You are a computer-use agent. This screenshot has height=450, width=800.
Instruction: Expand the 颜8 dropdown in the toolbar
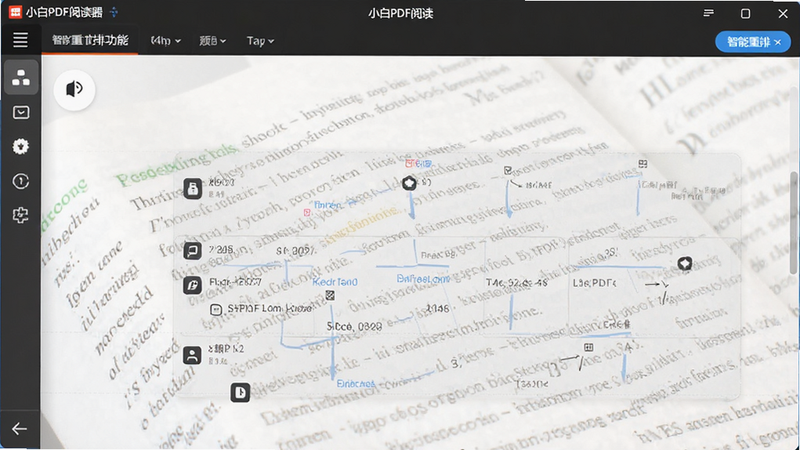[x=213, y=41]
